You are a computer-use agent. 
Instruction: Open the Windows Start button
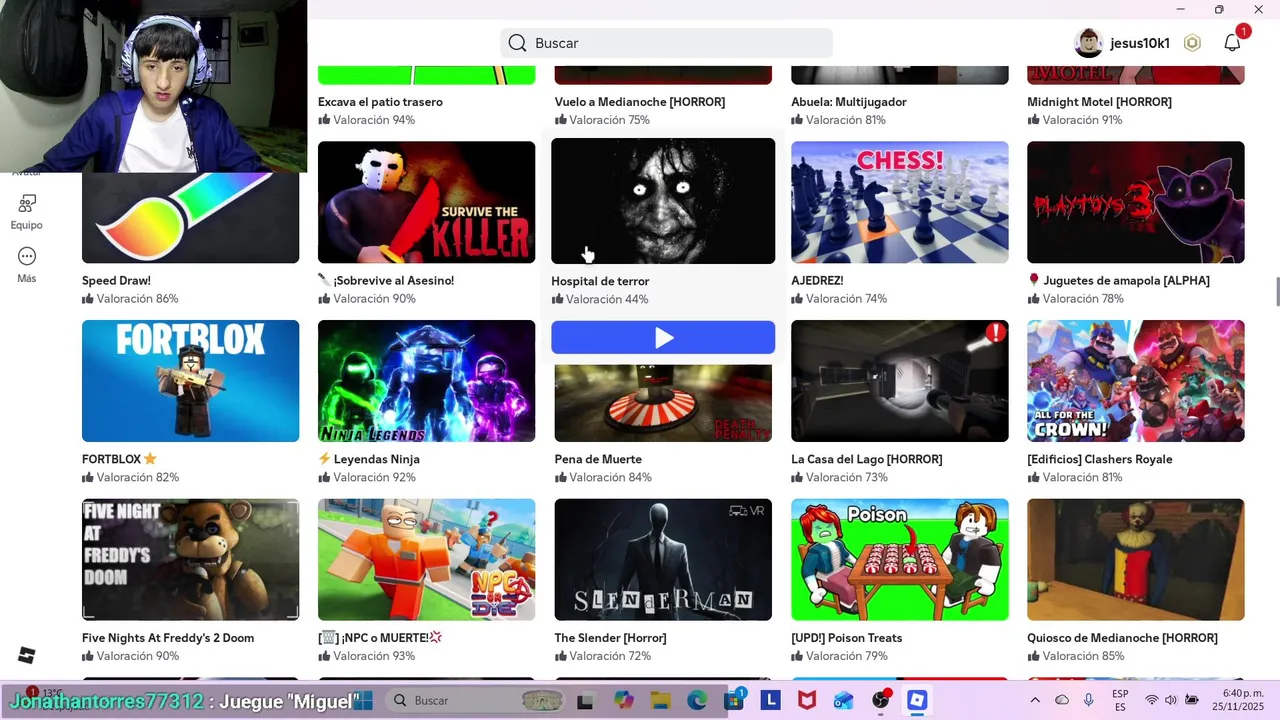[362, 700]
